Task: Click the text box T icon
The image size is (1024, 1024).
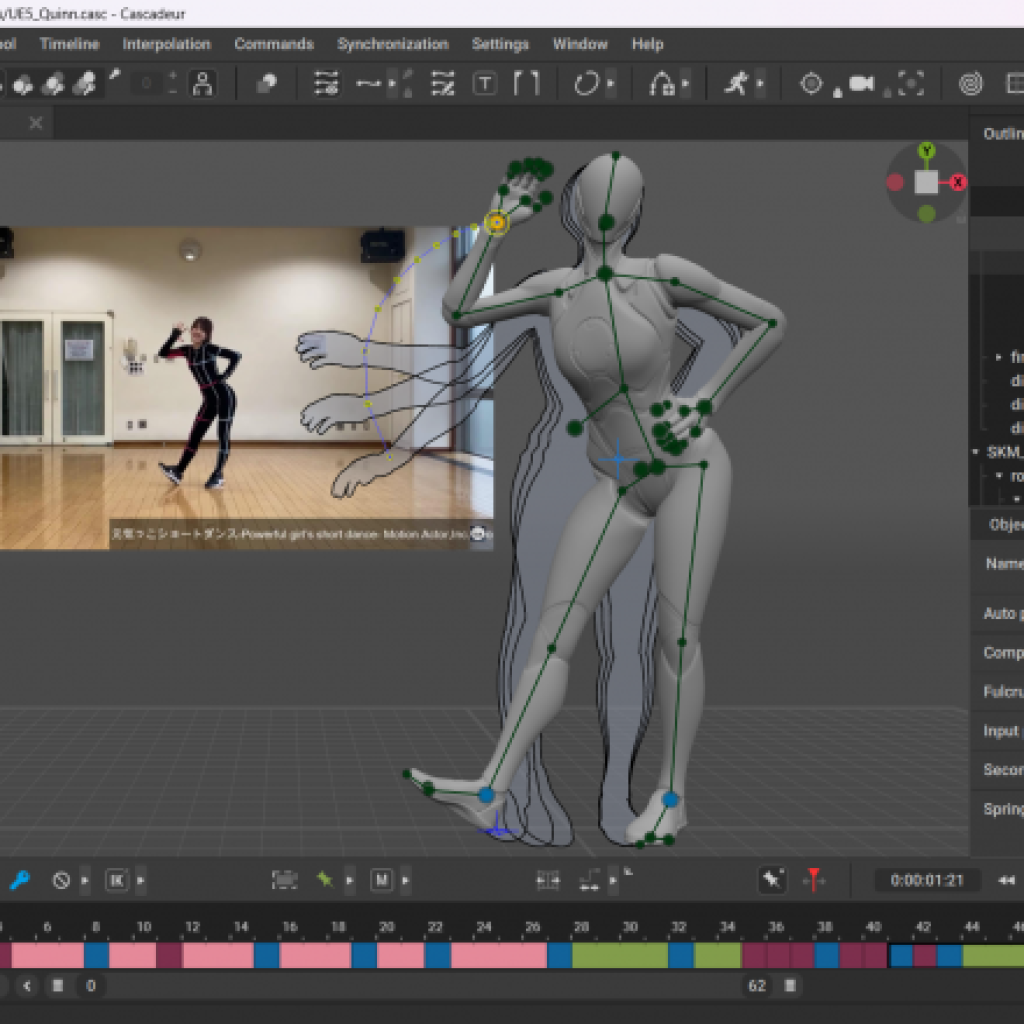Action: click(485, 84)
